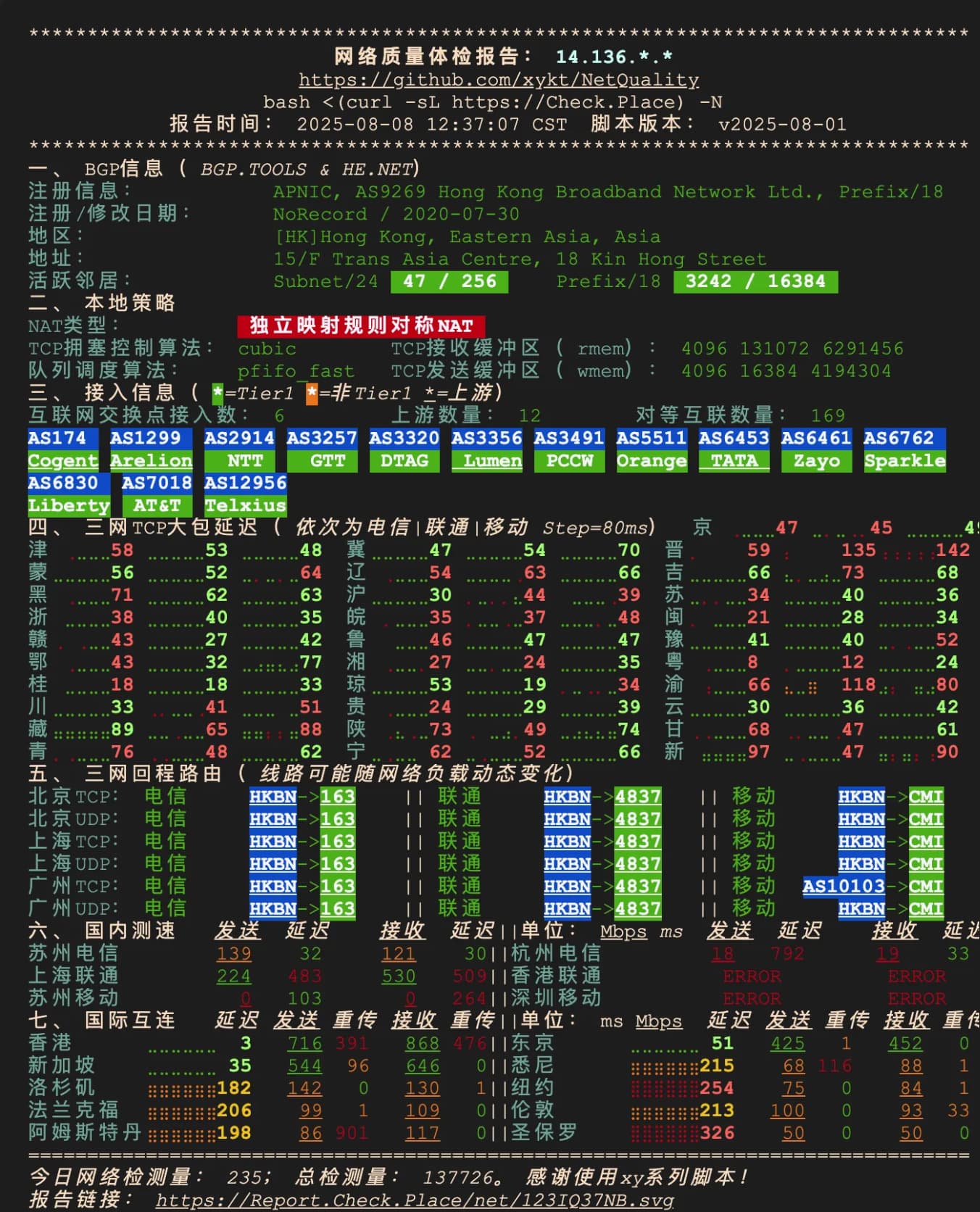Select the AS6762 Sparkle badge
Image resolution: width=980 pixels, height=1212 pixels.
[905, 449]
